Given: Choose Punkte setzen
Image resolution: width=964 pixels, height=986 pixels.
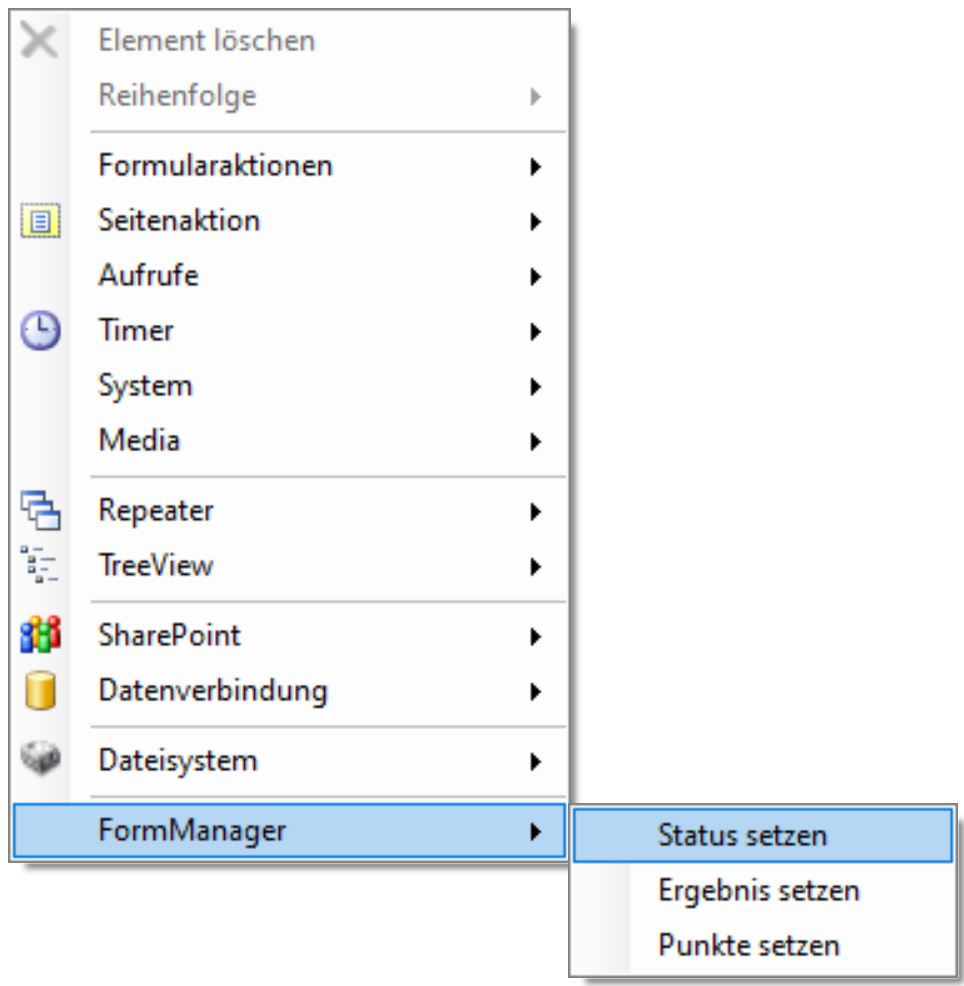Looking at the screenshot, I should click(x=748, y=945).
